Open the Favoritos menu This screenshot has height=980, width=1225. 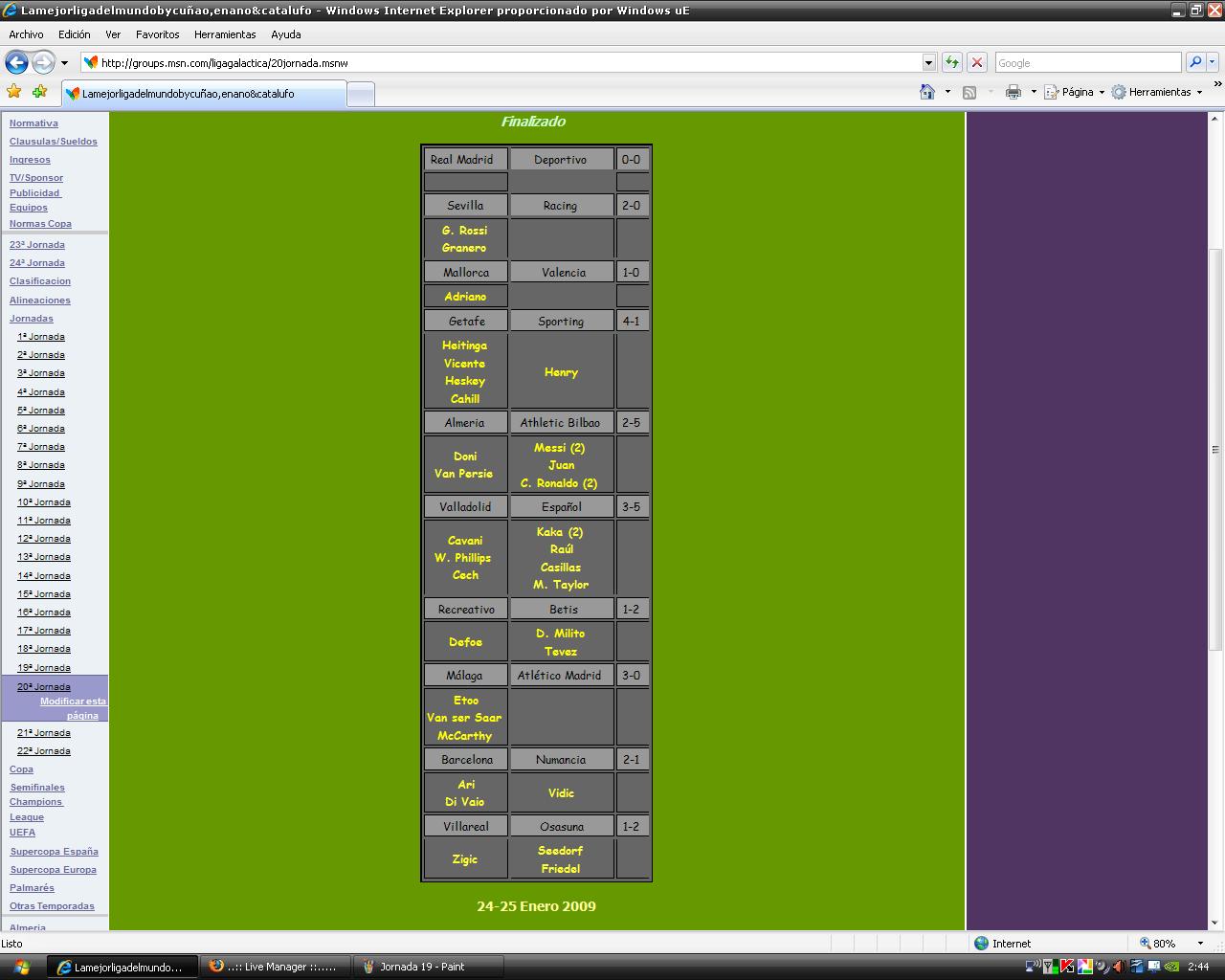[158, 34]
